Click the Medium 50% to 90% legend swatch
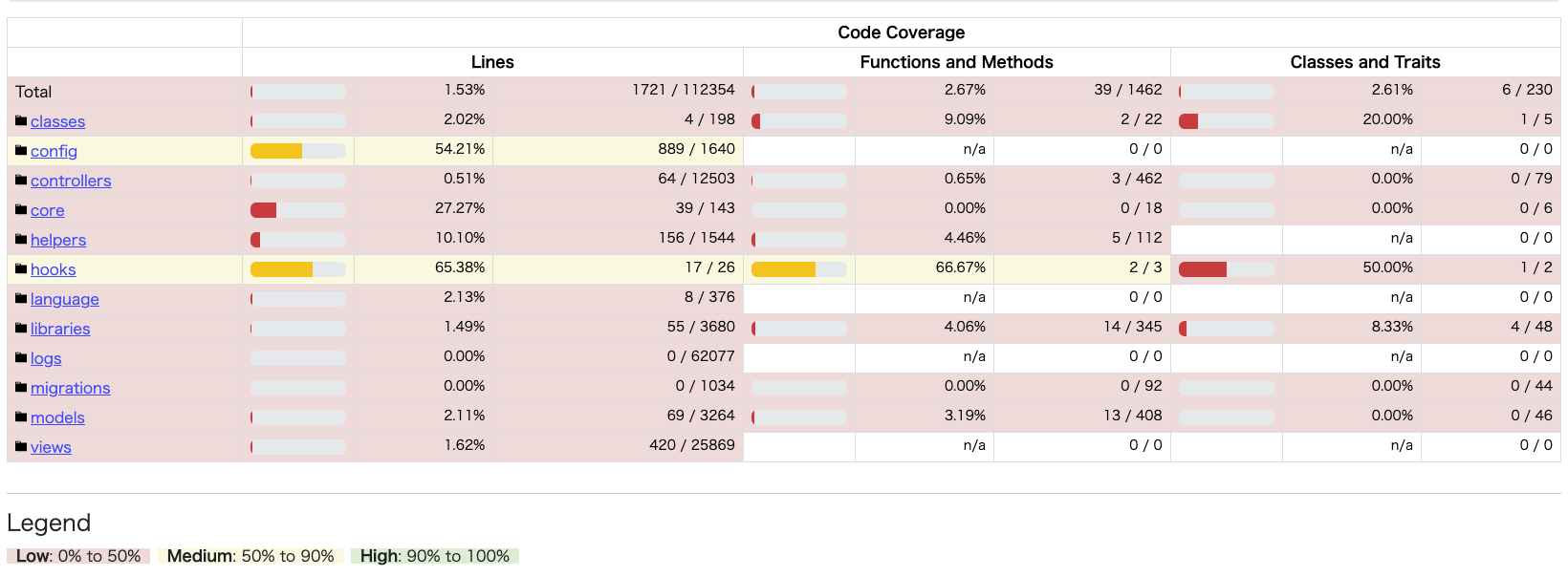This screenshot has width=1568, height=577. 250,556
